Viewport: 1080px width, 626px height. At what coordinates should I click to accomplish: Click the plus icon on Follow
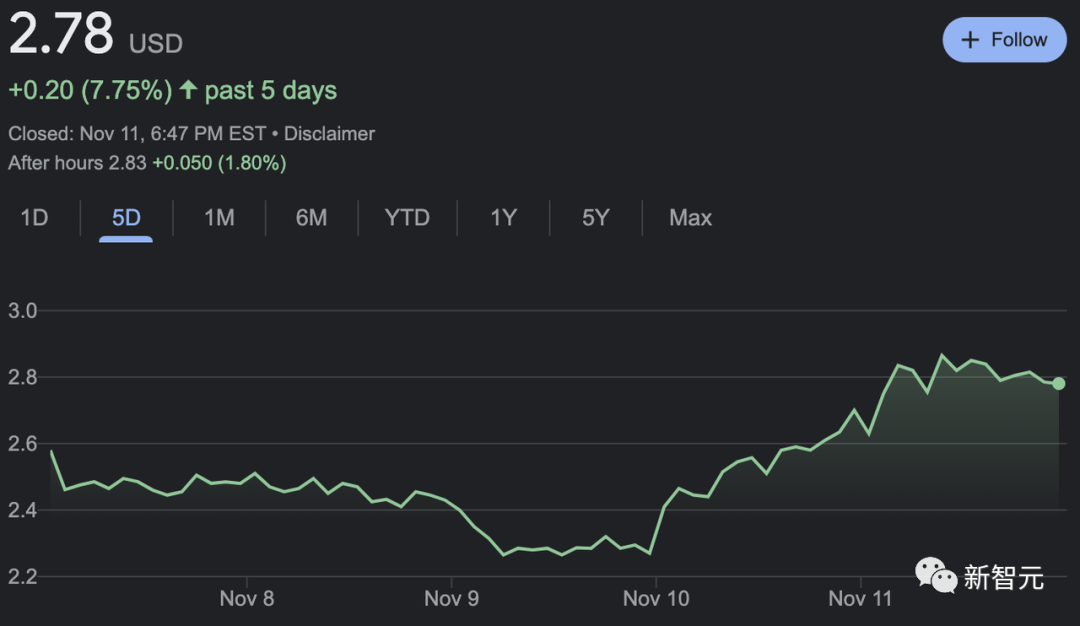[969, 40]
